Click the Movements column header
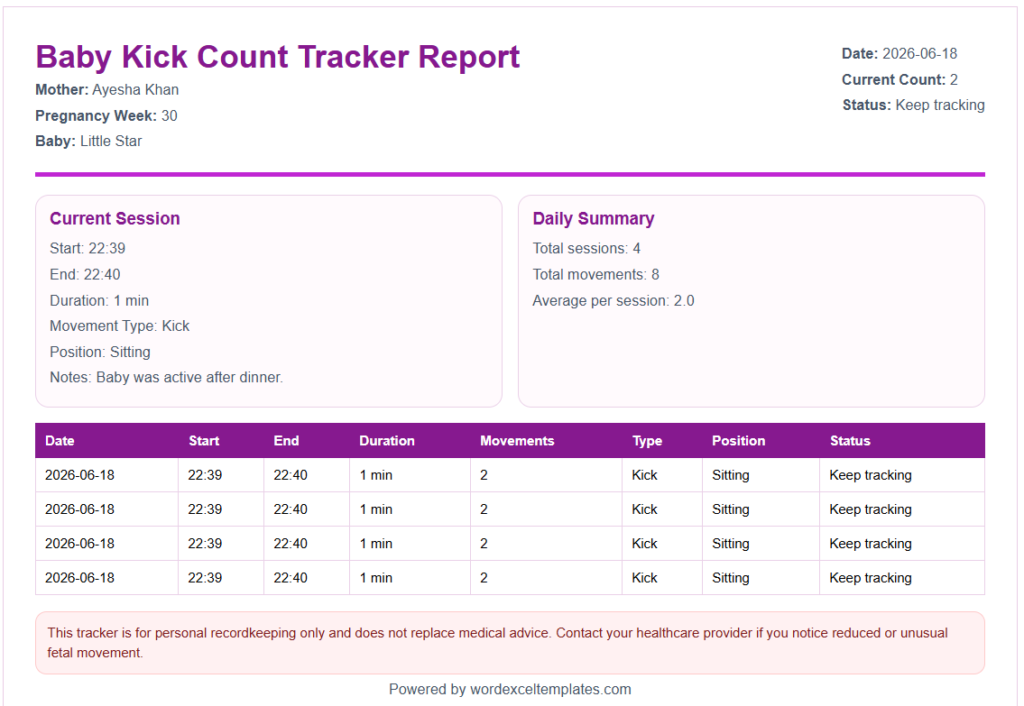Viewport: 1024px width, 706px height. point(517,441)
